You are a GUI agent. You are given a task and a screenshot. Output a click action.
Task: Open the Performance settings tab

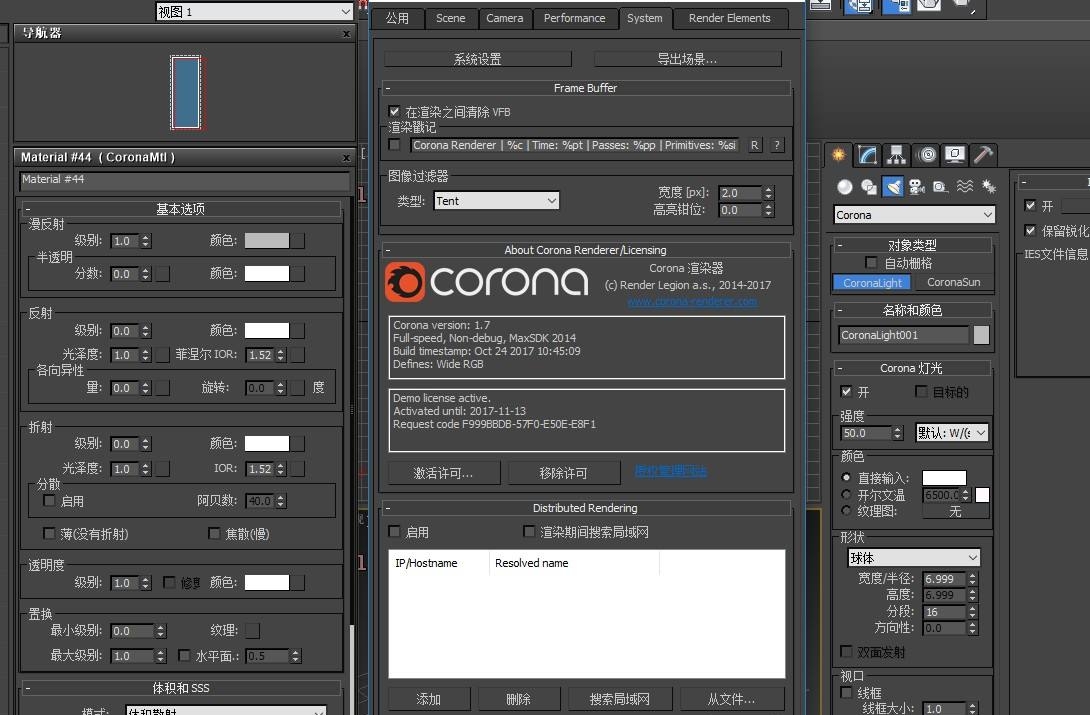tap(575, 17)
